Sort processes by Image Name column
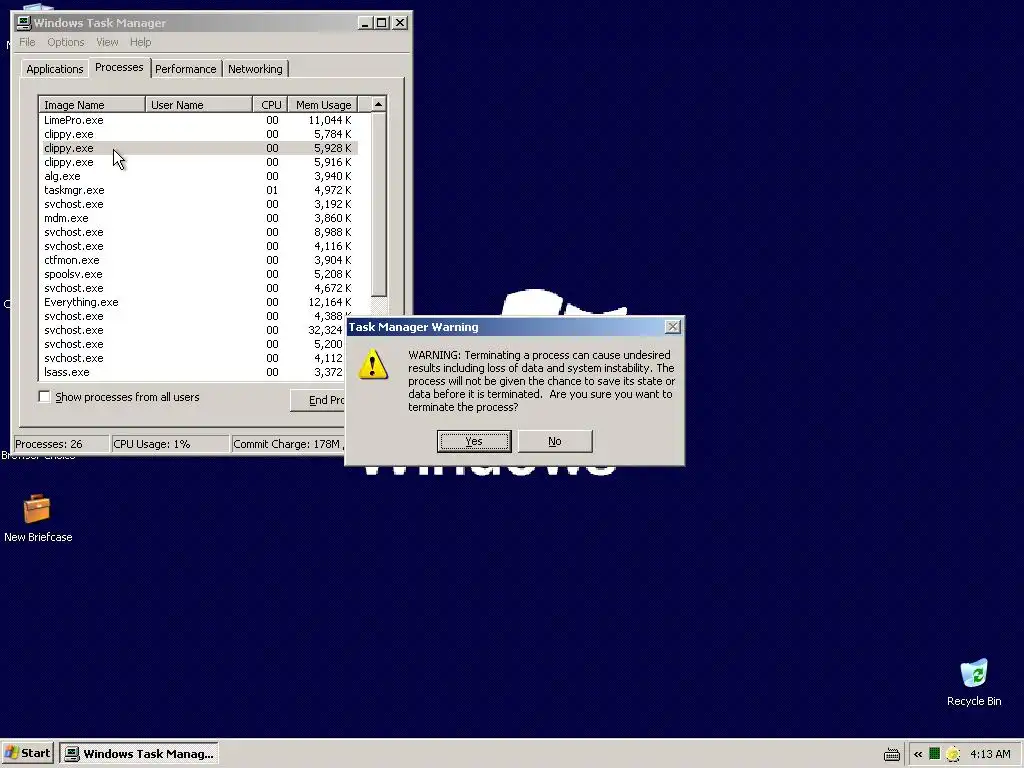The width and height of the screenshot is (1024, 768). click(92, 104)
